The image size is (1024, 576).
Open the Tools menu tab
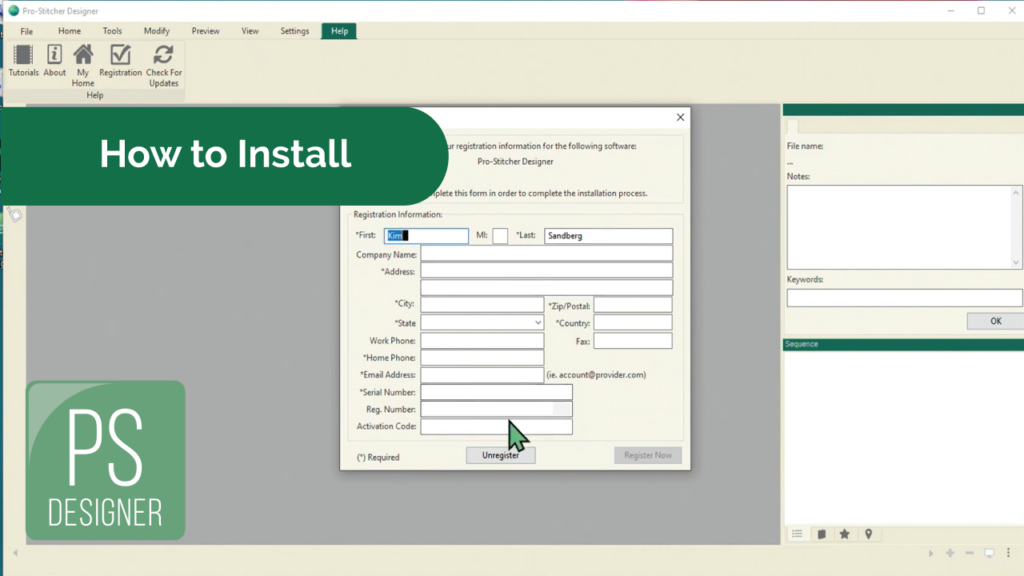pyautogui.click(x=112, y=31)
